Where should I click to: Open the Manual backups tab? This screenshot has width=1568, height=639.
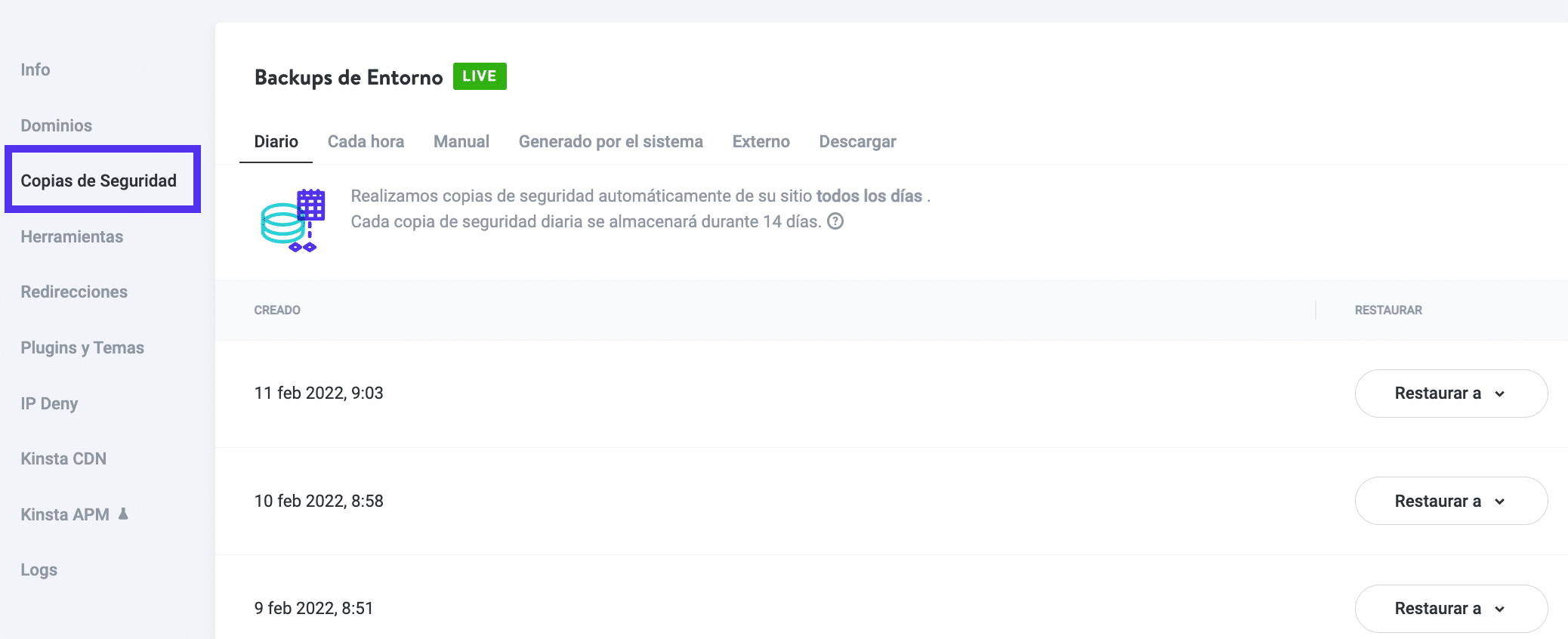(461, 141)
